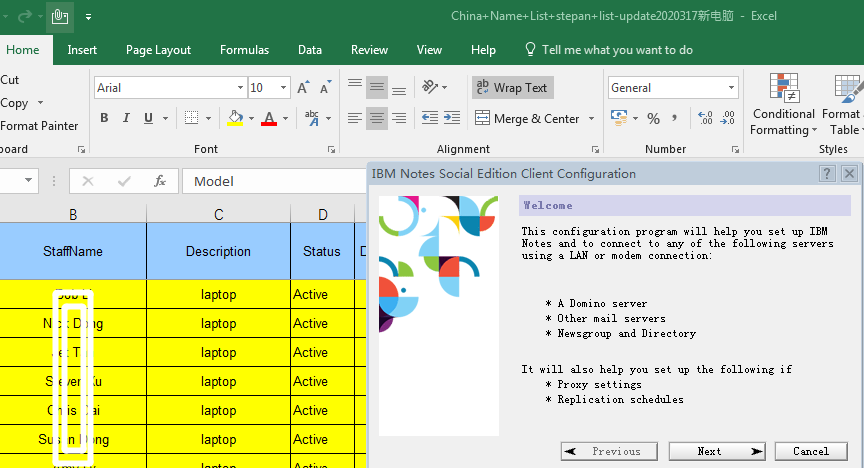Click Merge & Center
This screenshot has height=468, width=864.
tap(527, 119)
